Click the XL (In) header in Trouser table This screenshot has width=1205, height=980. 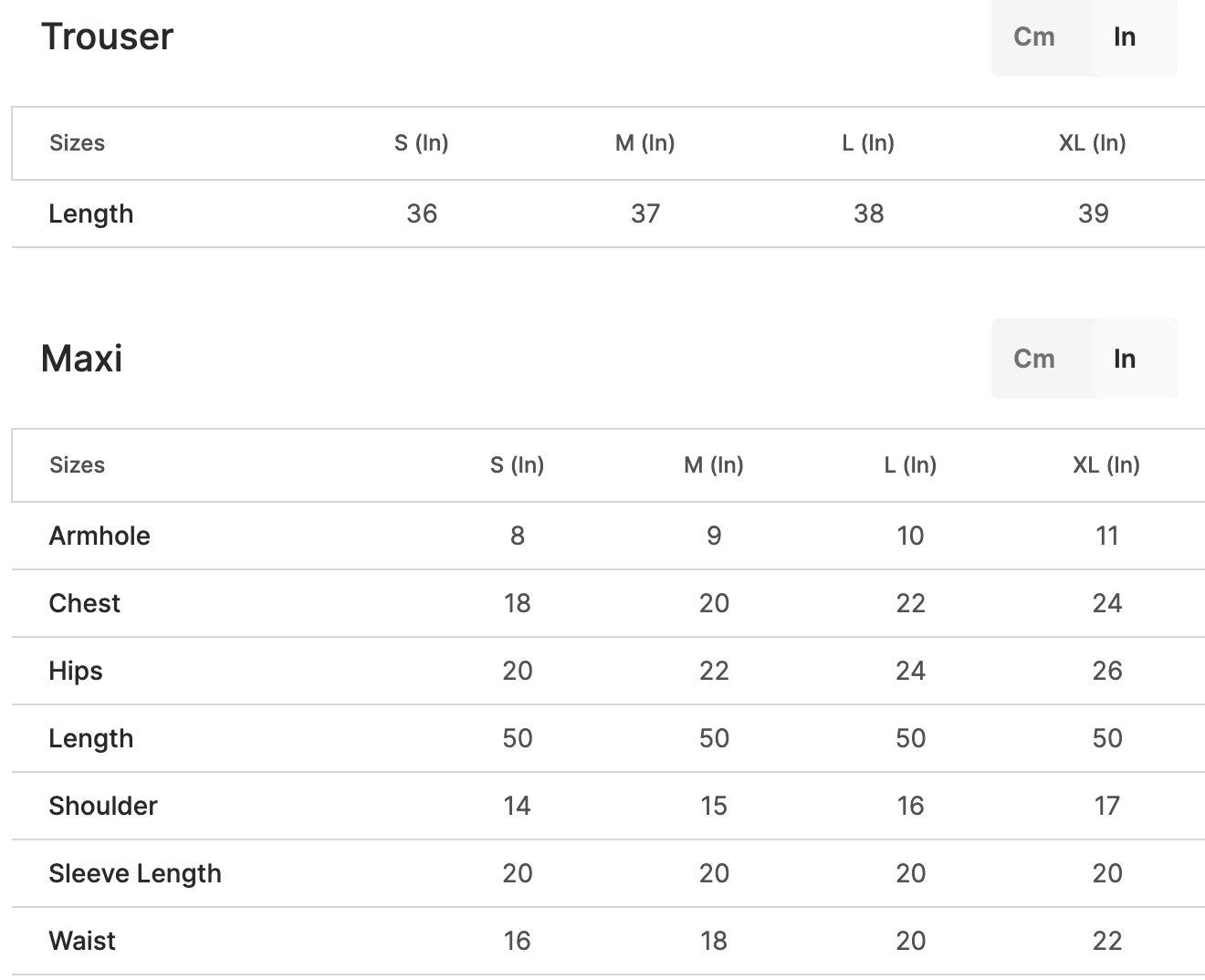1092,142
